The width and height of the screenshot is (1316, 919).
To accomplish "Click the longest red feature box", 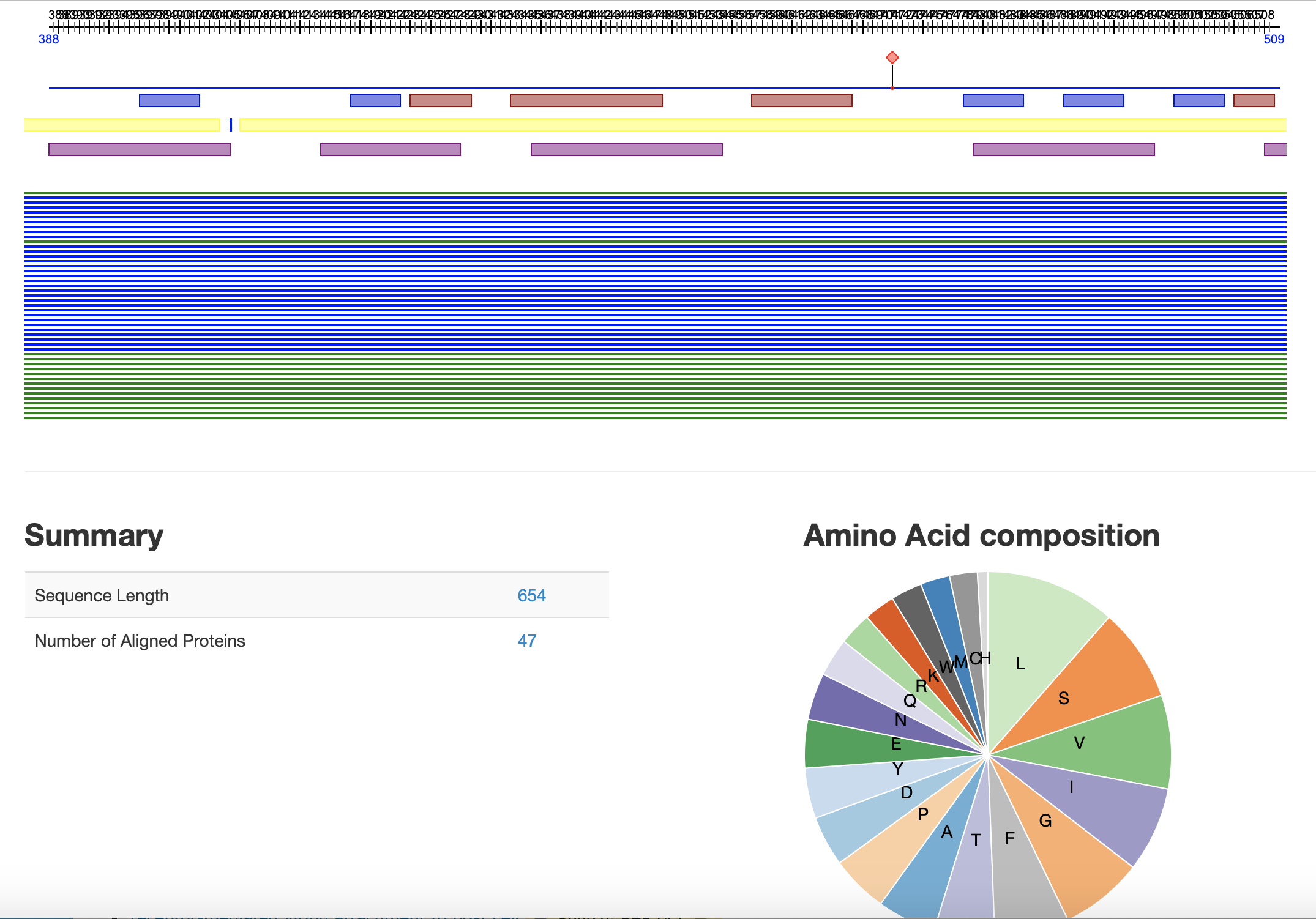I will point(586,100).
